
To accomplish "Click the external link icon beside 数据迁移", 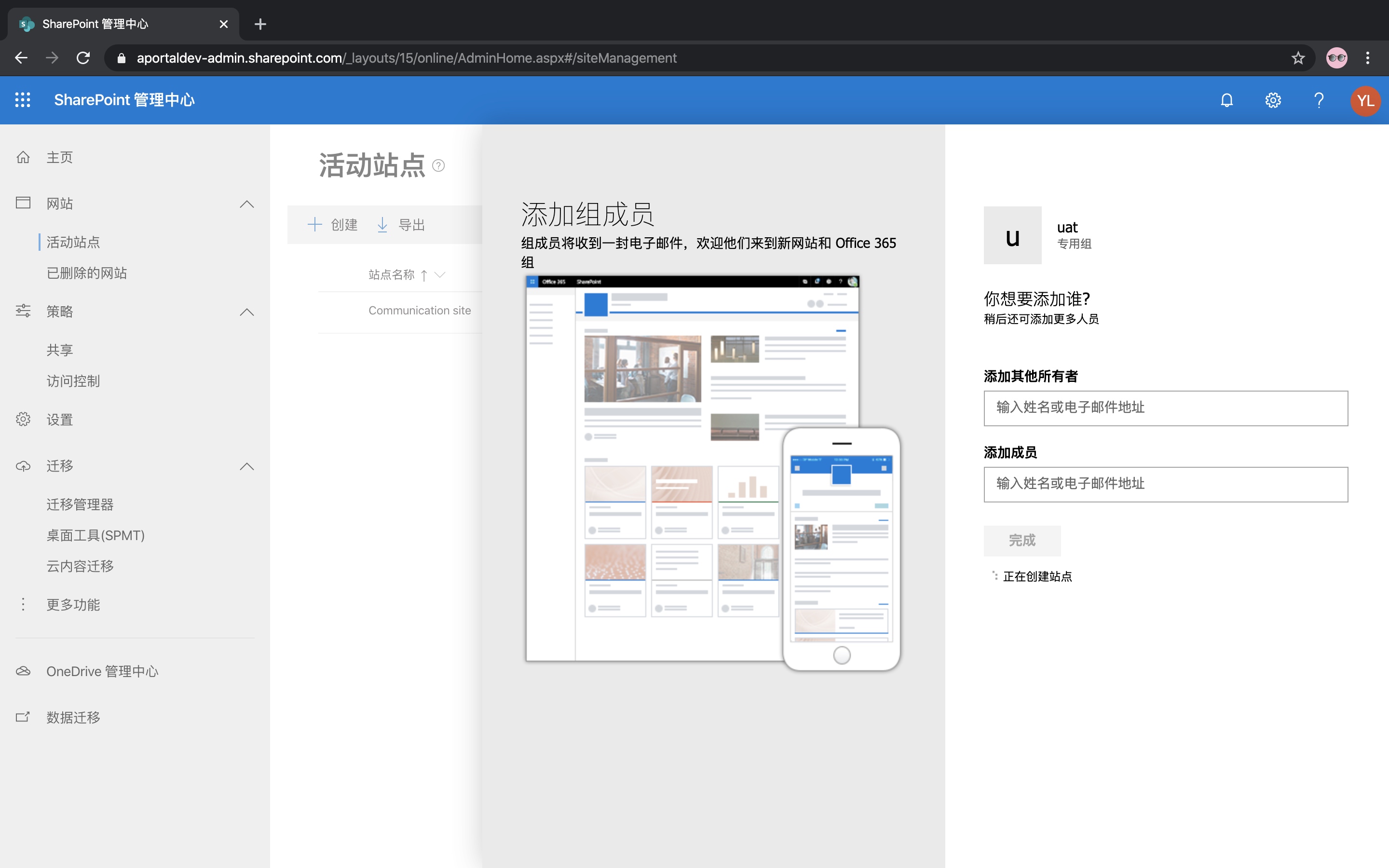I will point(23,717).
